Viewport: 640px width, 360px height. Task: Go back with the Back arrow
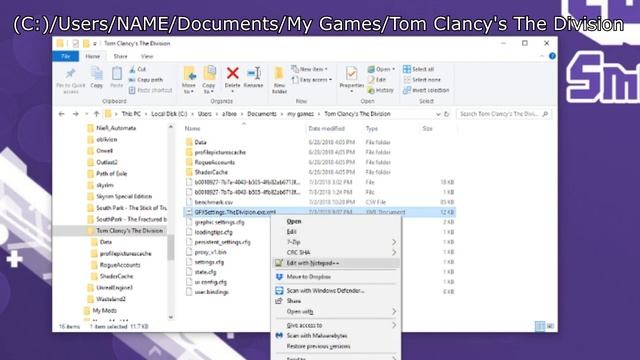62,114
